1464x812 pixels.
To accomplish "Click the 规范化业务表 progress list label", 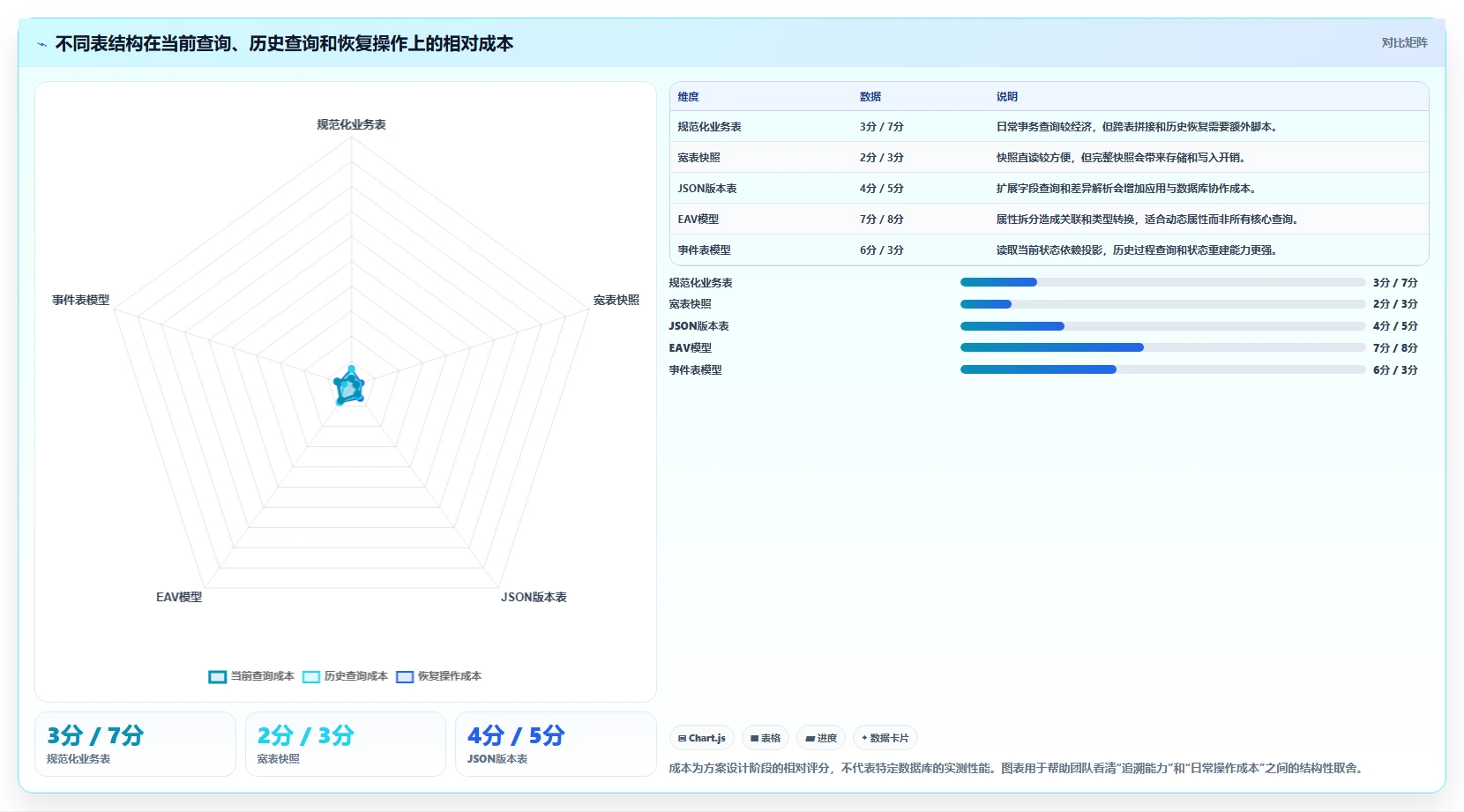I will pyautogui.click(x=700, y=283).
